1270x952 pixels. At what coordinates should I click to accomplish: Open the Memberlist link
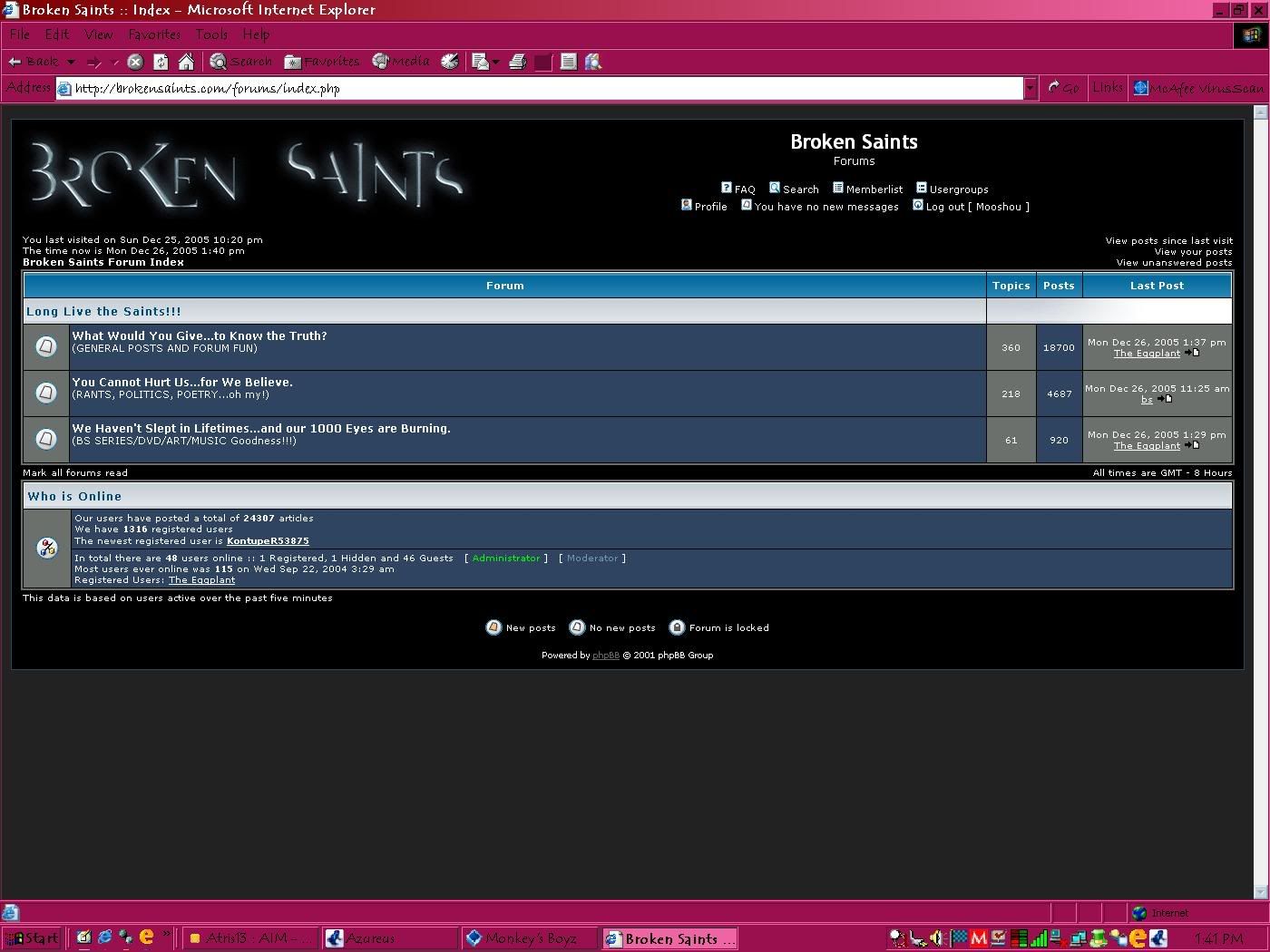click(x=868, y=189)
